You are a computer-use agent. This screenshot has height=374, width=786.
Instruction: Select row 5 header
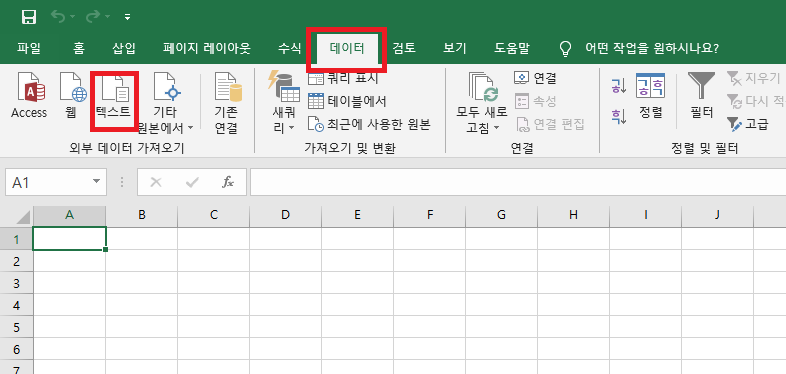point(17,327)
